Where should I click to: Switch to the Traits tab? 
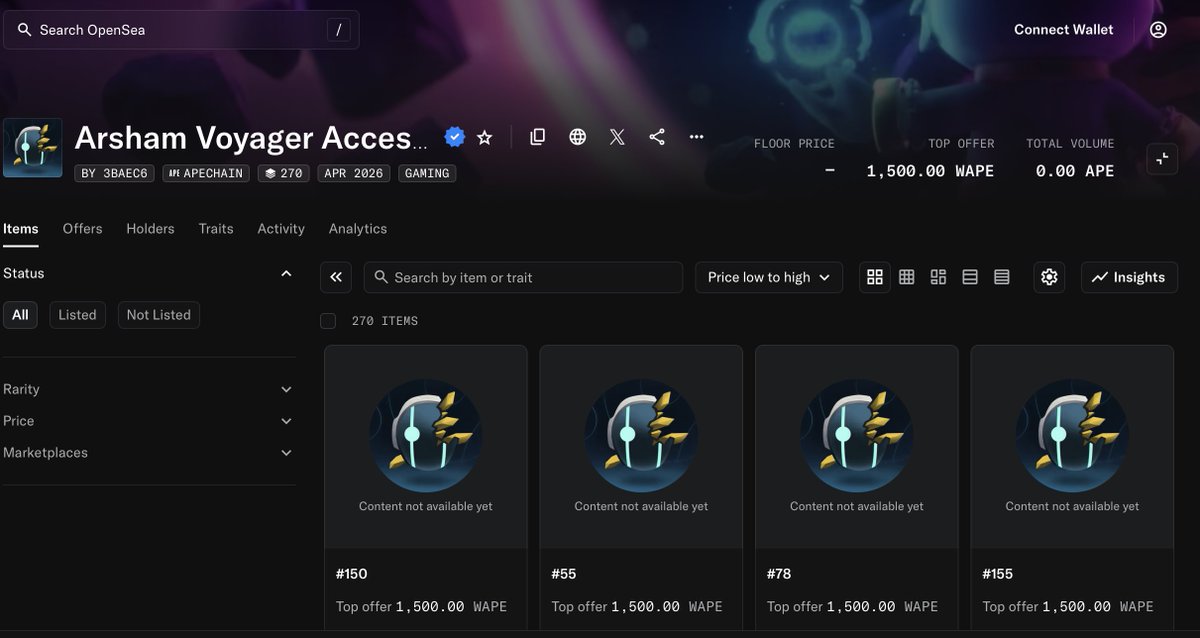pos(216,229)
